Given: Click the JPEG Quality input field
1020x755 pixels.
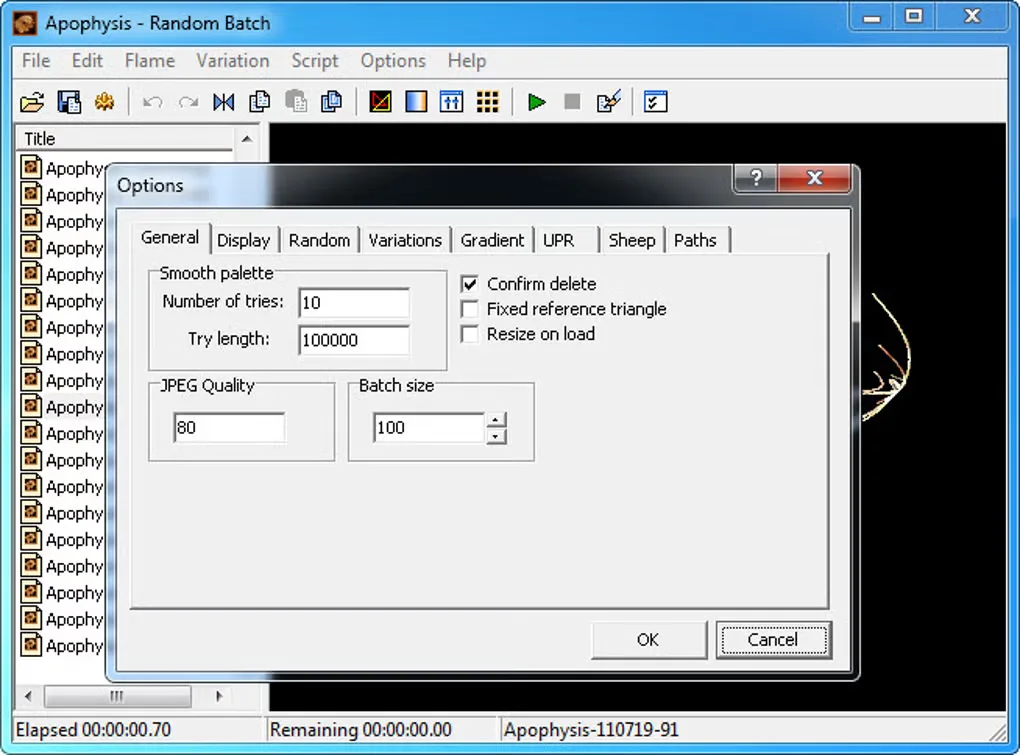Looking at the screenshot, I should [x=229, y=428].
